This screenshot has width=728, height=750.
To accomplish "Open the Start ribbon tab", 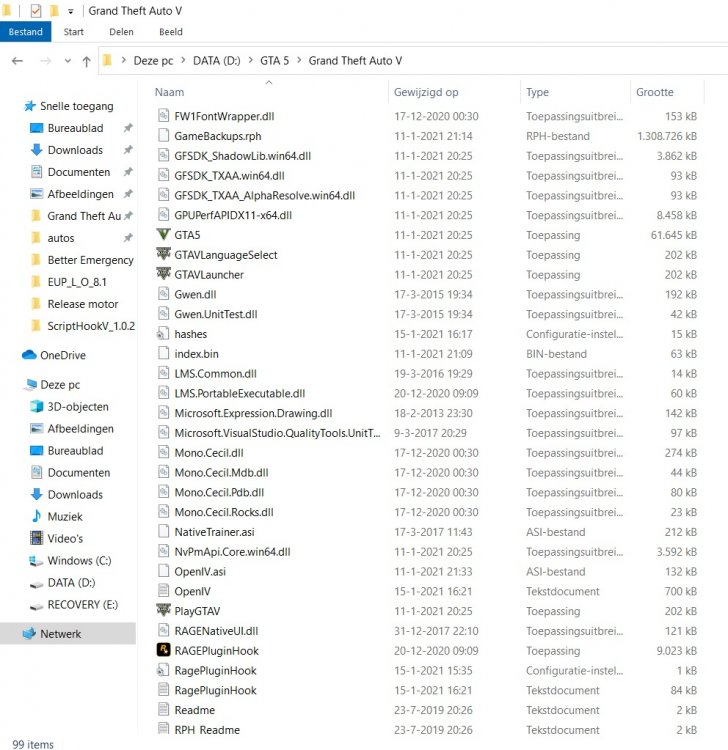I will point(74,32).
